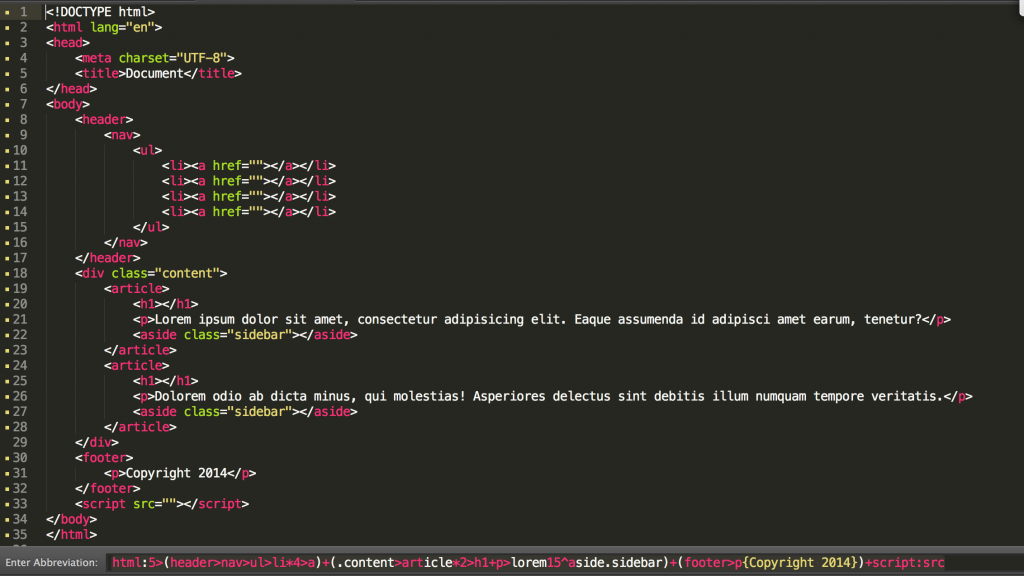This screenshot has height=576, width=1024.
Task: Click the closing html tag on line 35
Action: coord(71,534)
